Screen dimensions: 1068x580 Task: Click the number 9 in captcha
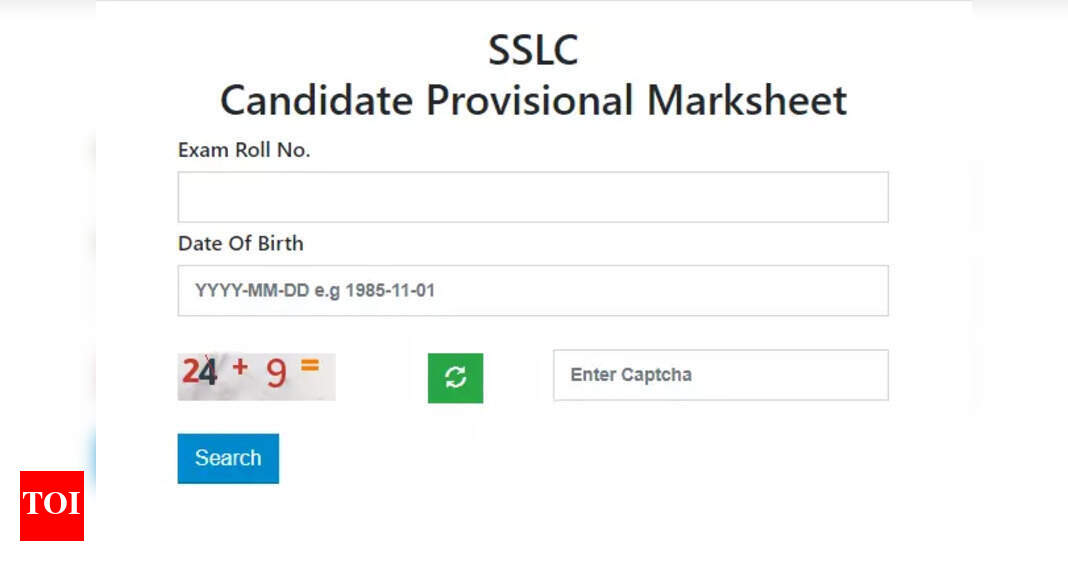276,374
